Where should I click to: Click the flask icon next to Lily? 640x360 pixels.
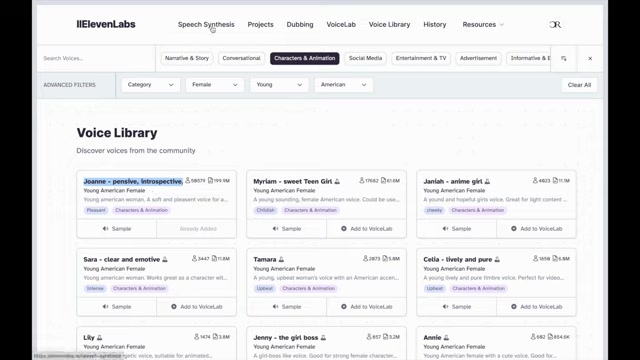tap(100, 338)
